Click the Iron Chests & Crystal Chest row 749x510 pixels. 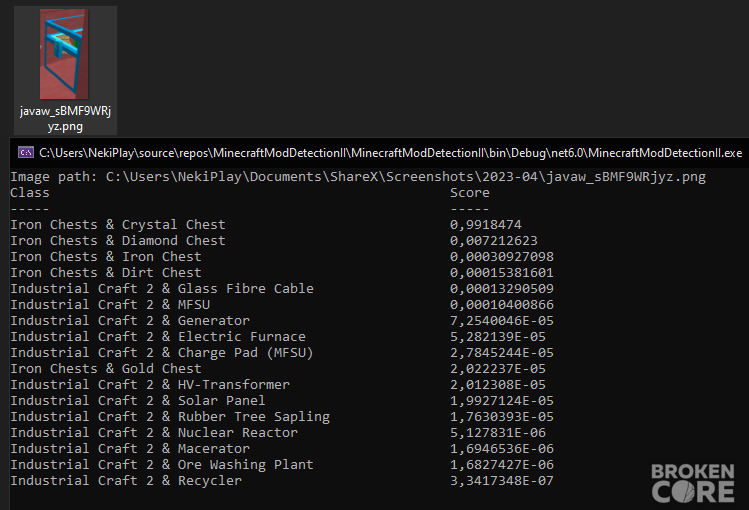tap(118, 225)
